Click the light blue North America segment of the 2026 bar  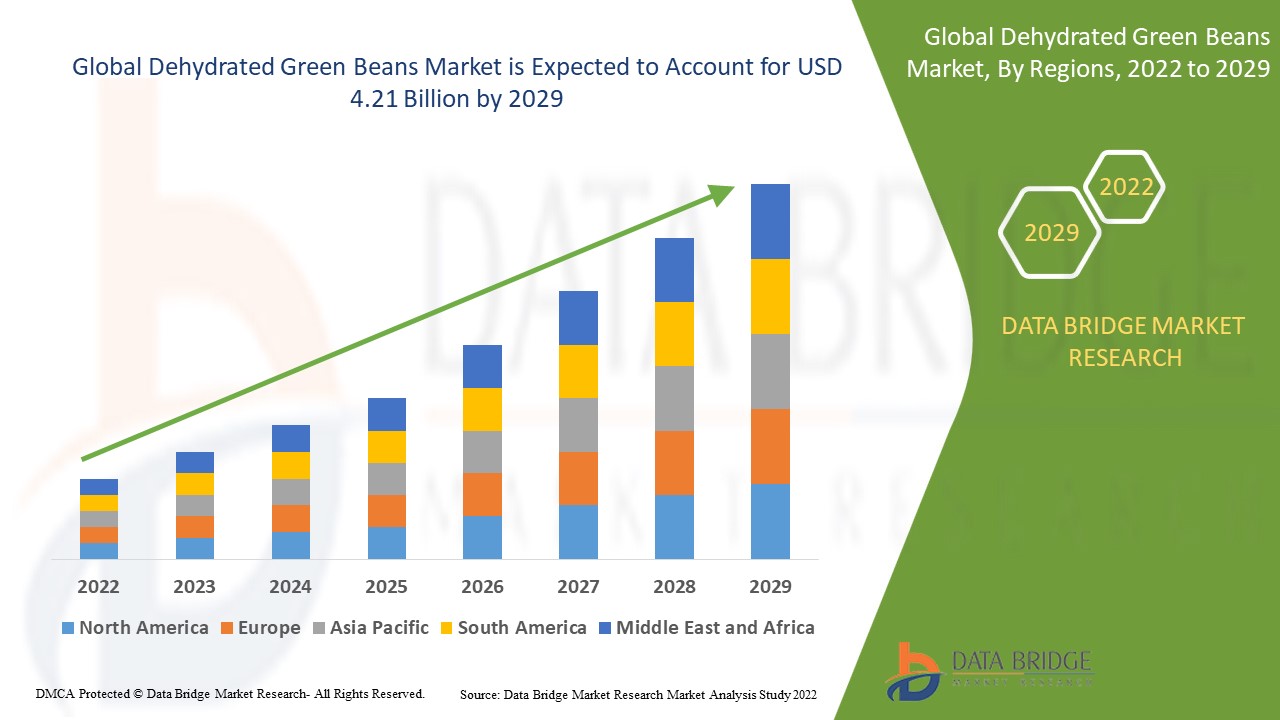click(x=482, y=537)
